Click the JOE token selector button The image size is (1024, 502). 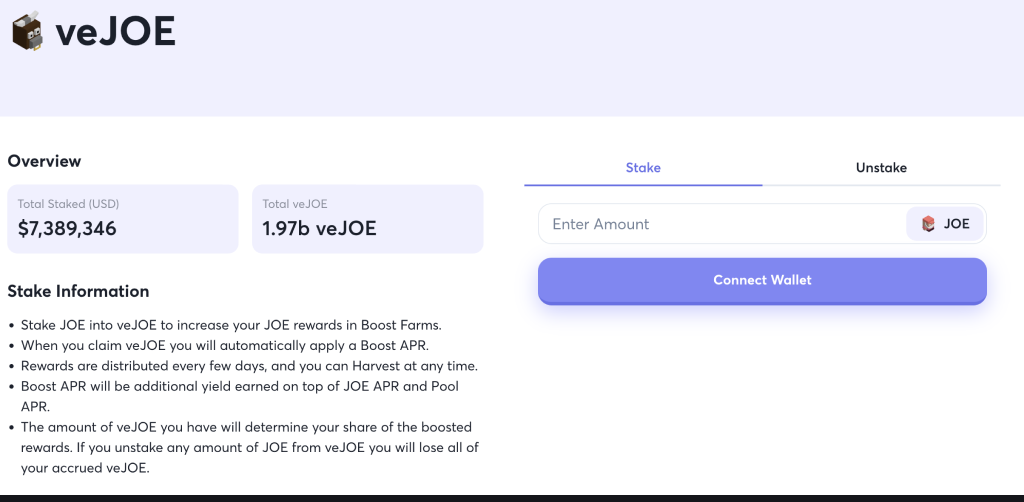point(945,224)
